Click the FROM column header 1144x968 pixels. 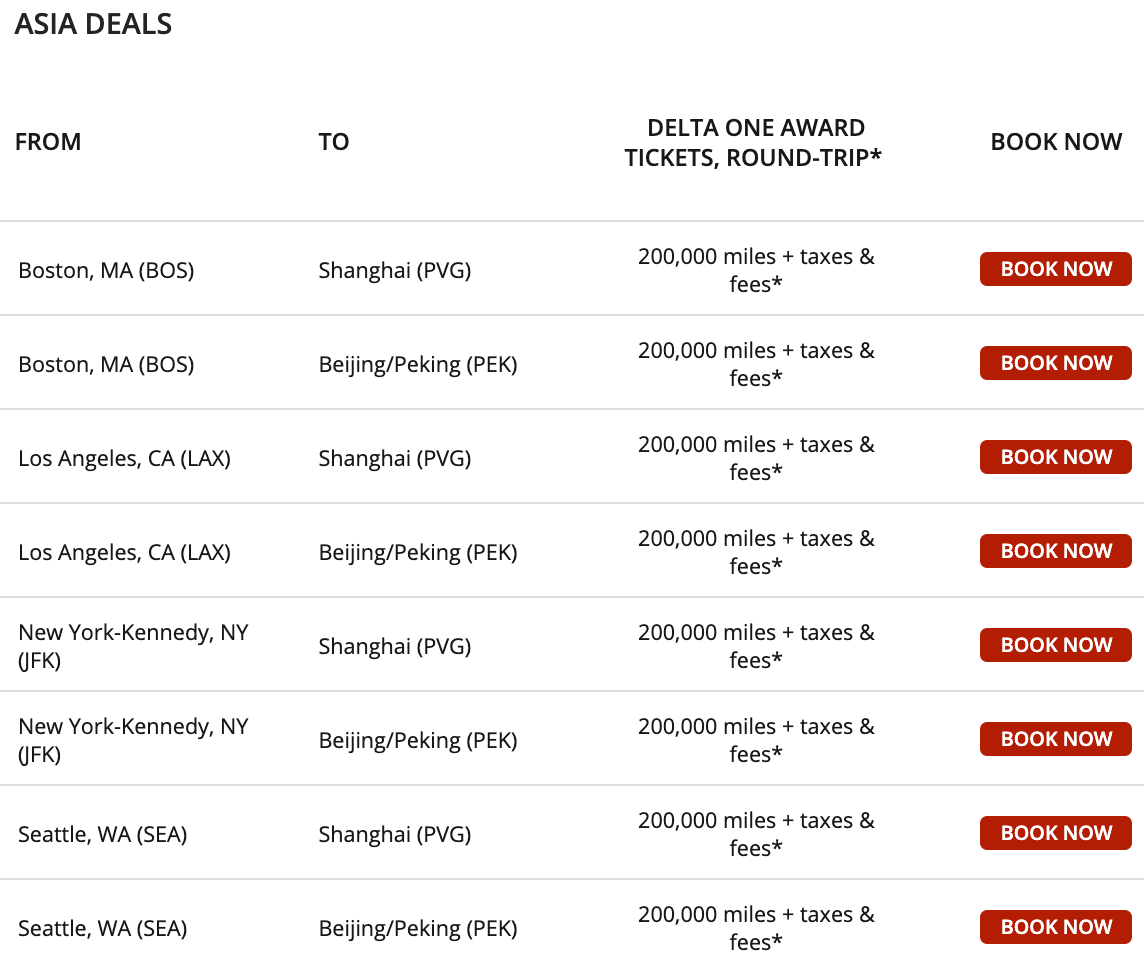[48, 142]
